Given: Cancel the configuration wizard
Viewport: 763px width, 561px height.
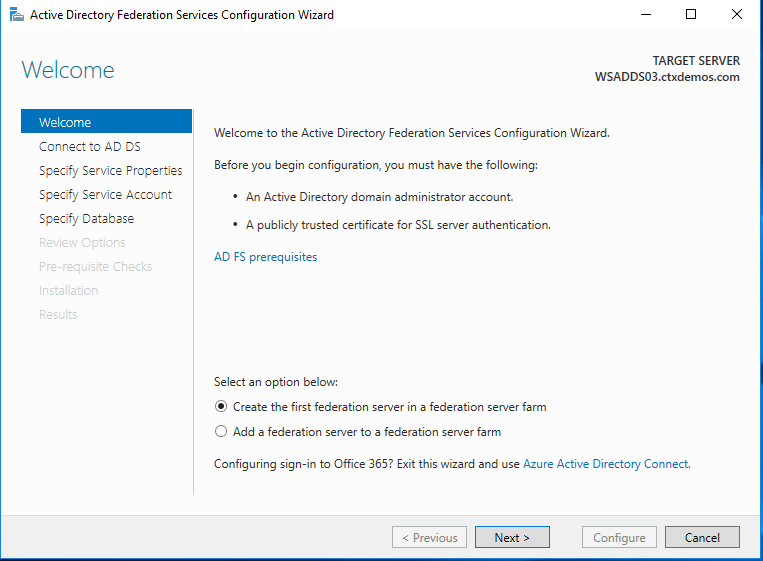Looking at the screenshot, I should pyautogui.click(x=702, y=537).
